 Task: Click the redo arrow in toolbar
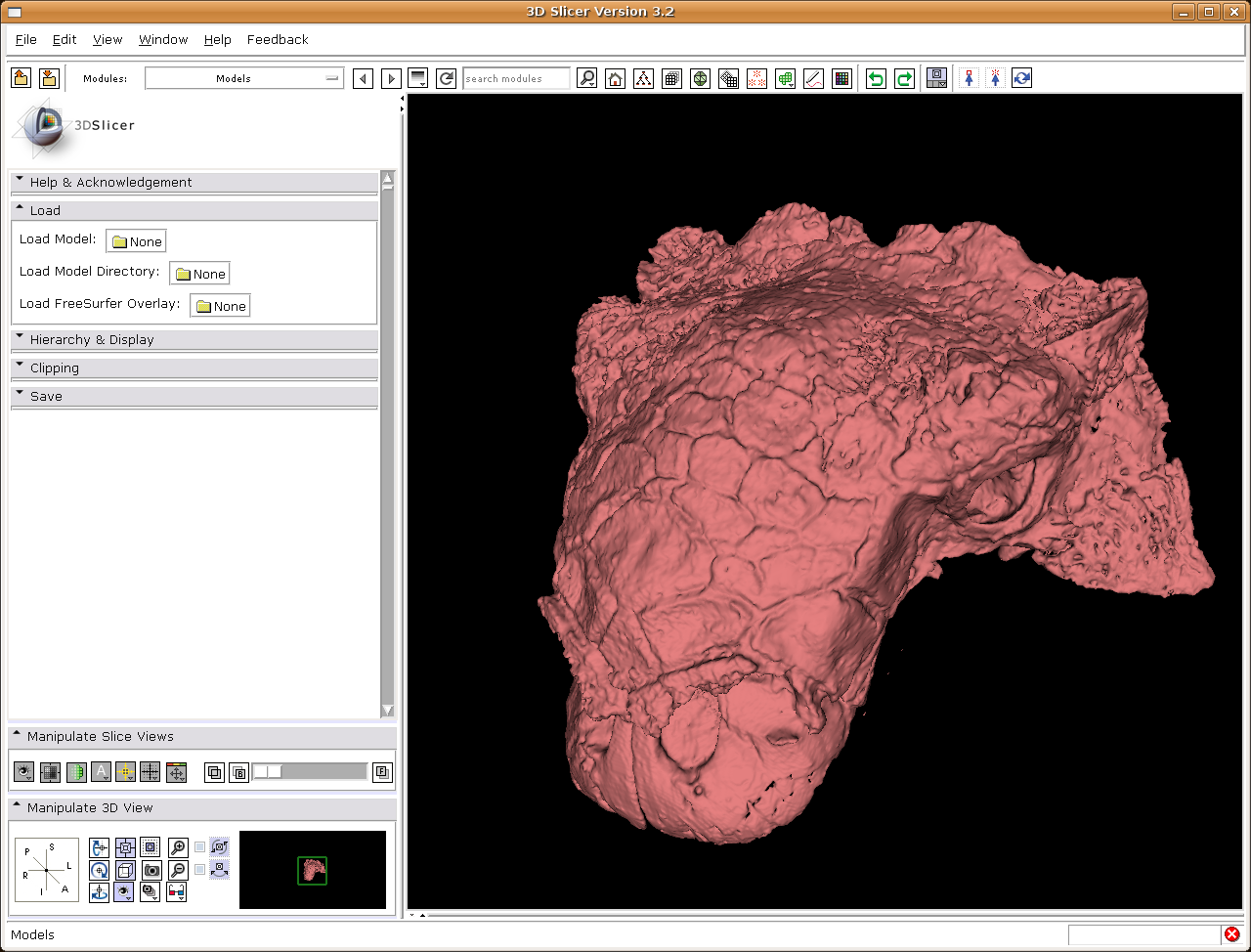pos(904,79)
